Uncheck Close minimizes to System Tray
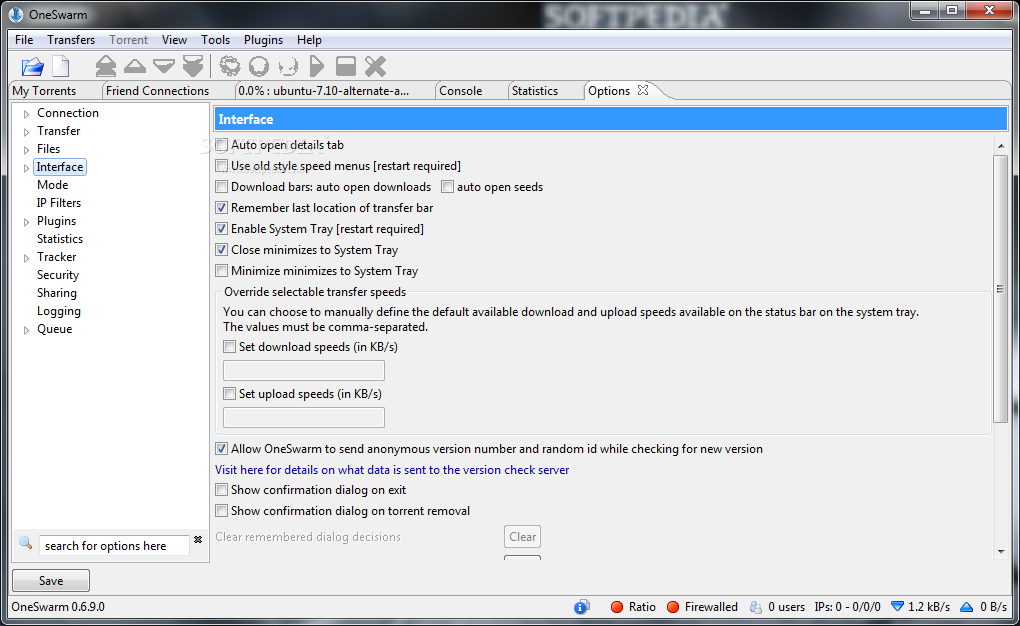Image resolution: width=1020 pixels, height=626 pixels. (222, 249)
